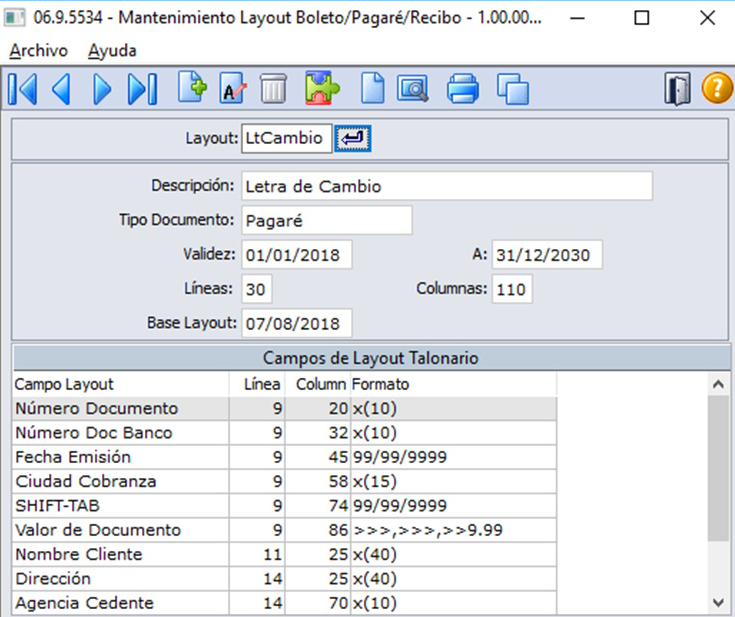Click the table scroll down arrow
Screen dimensions: 735x617
(718, 602)
